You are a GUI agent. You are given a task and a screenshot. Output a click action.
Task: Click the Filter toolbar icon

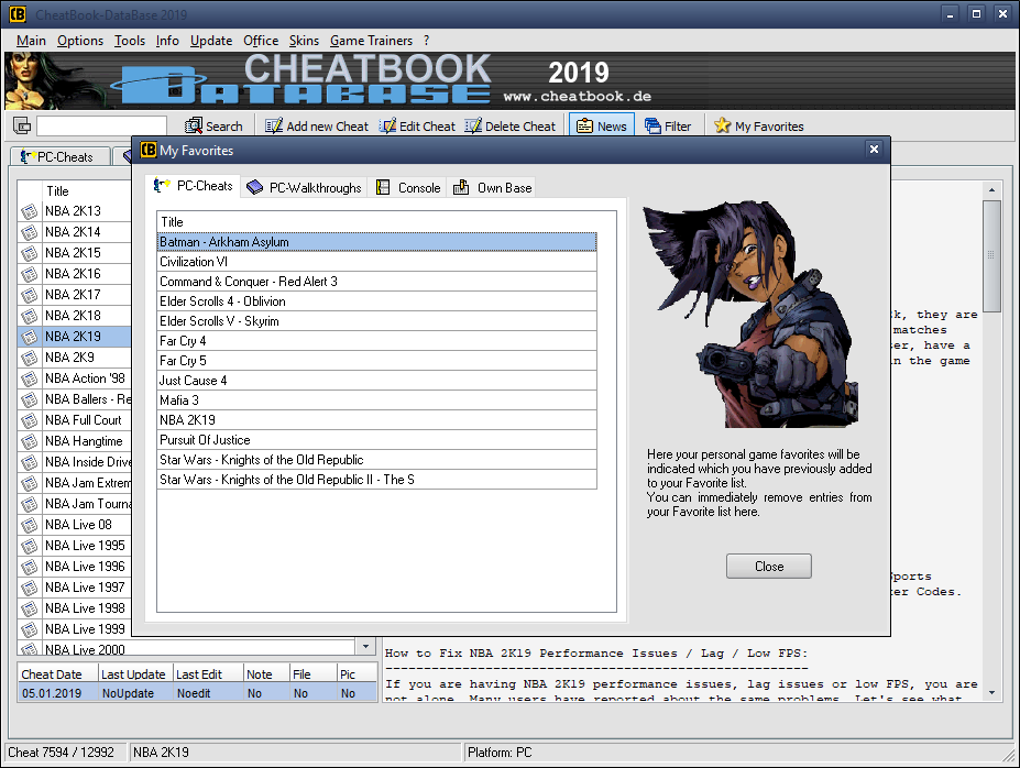coord(652,126)
